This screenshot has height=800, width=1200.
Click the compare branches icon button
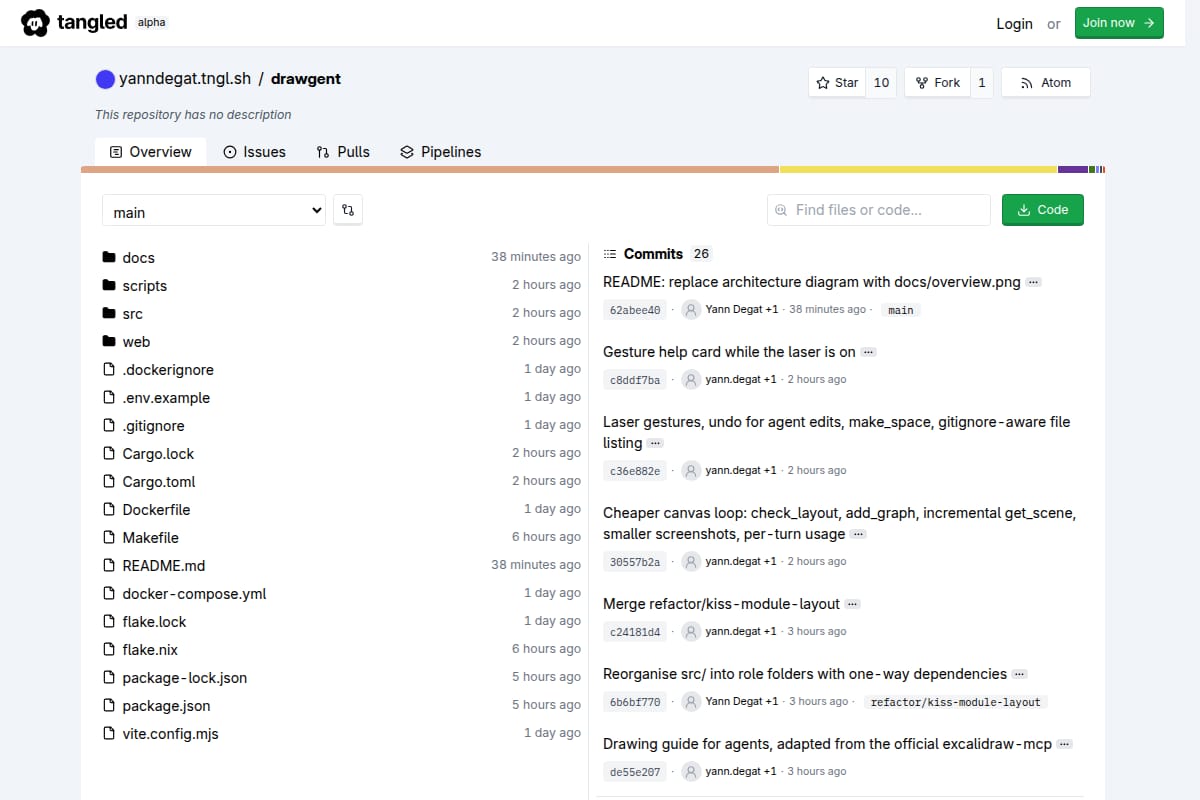point(348,210)
